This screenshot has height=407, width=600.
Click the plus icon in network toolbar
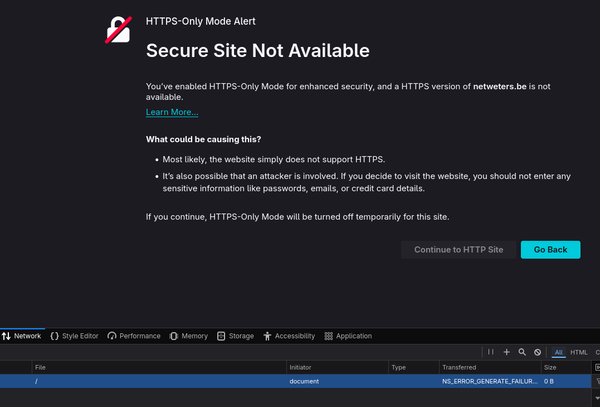pos(506,353)
